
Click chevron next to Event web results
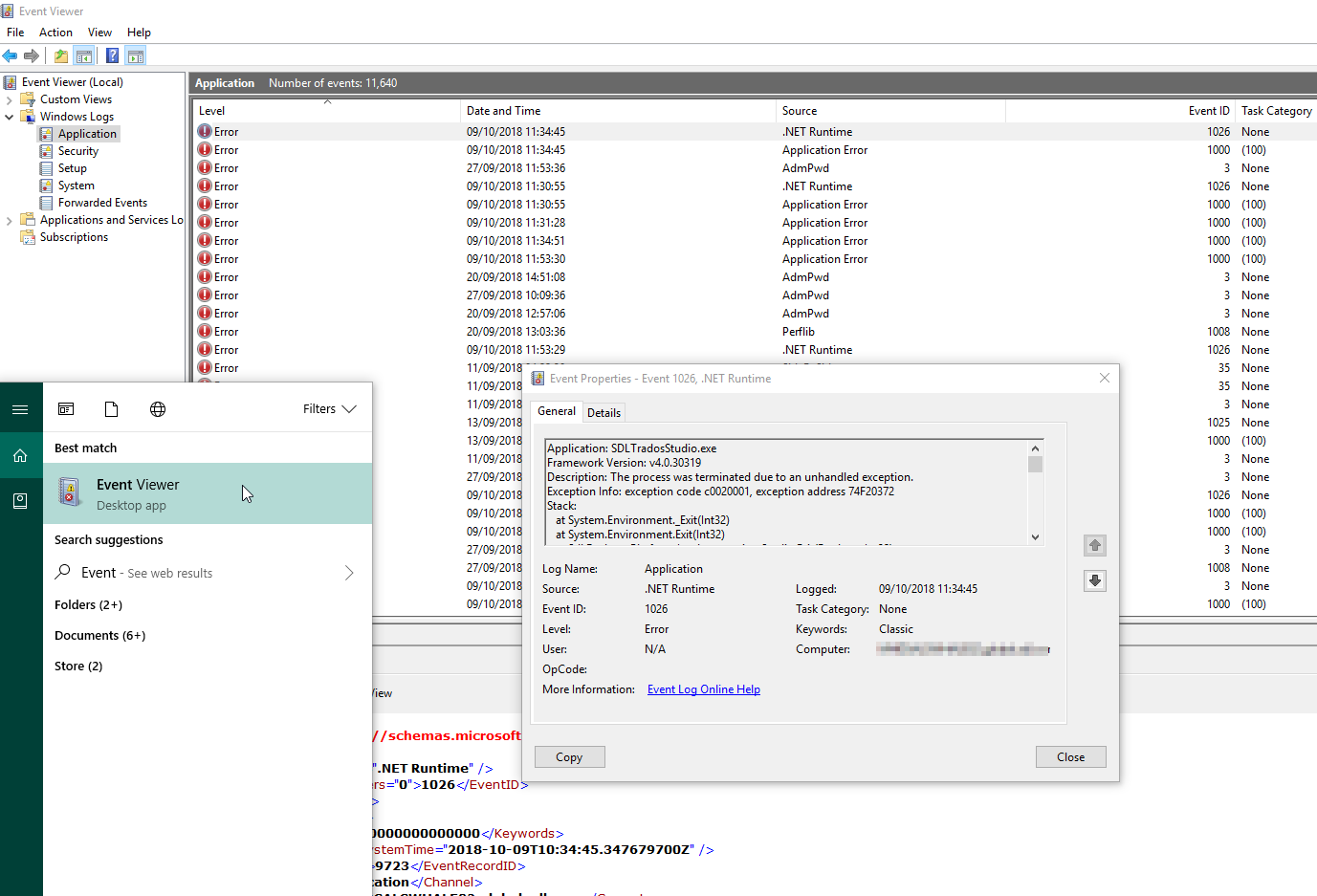(349, 573)
